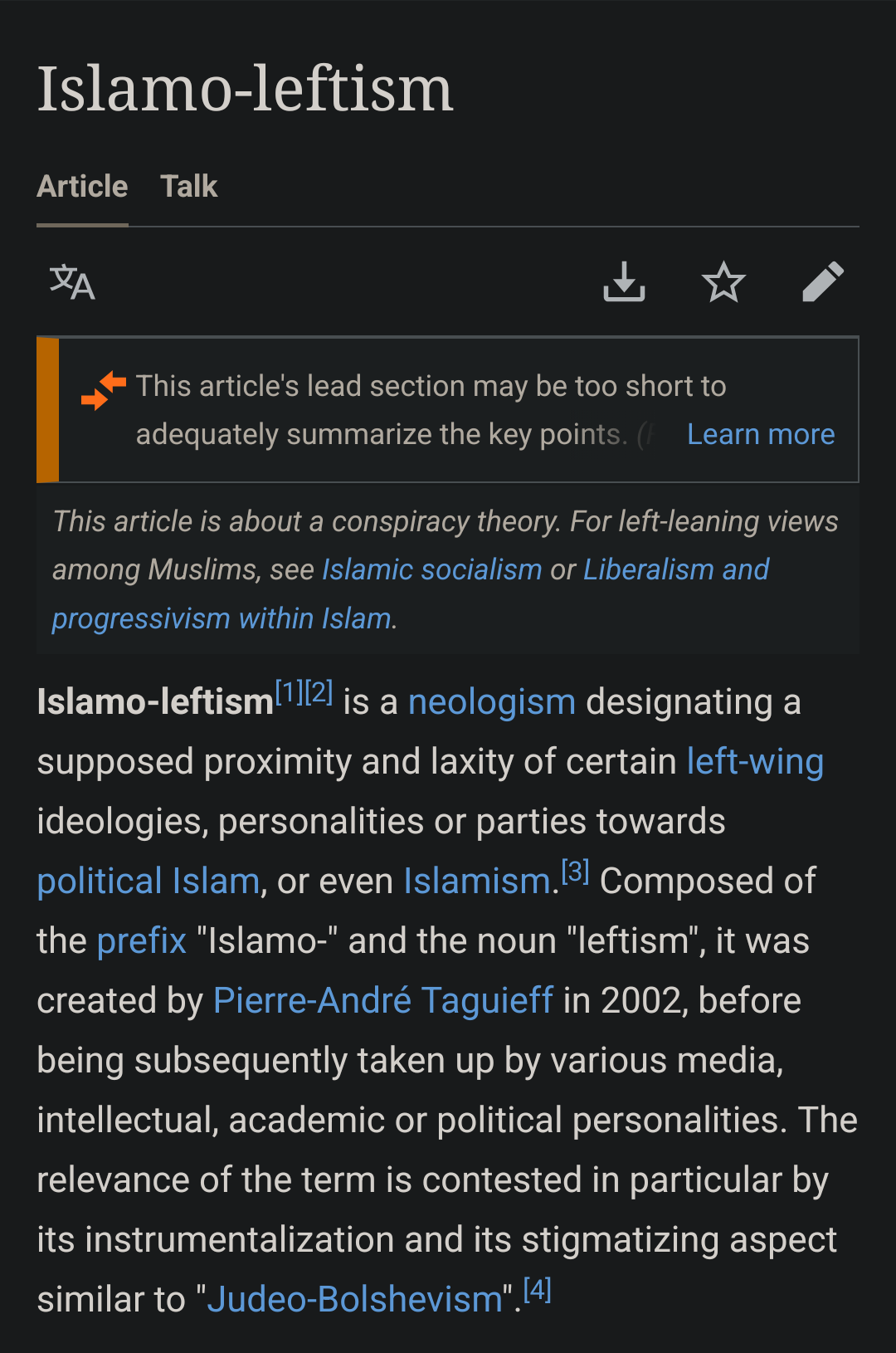Image resolution: width=896 pixels, height=1353 pixels.
Task: Tap citation reference [4]
Action: tap(537, 1290)
